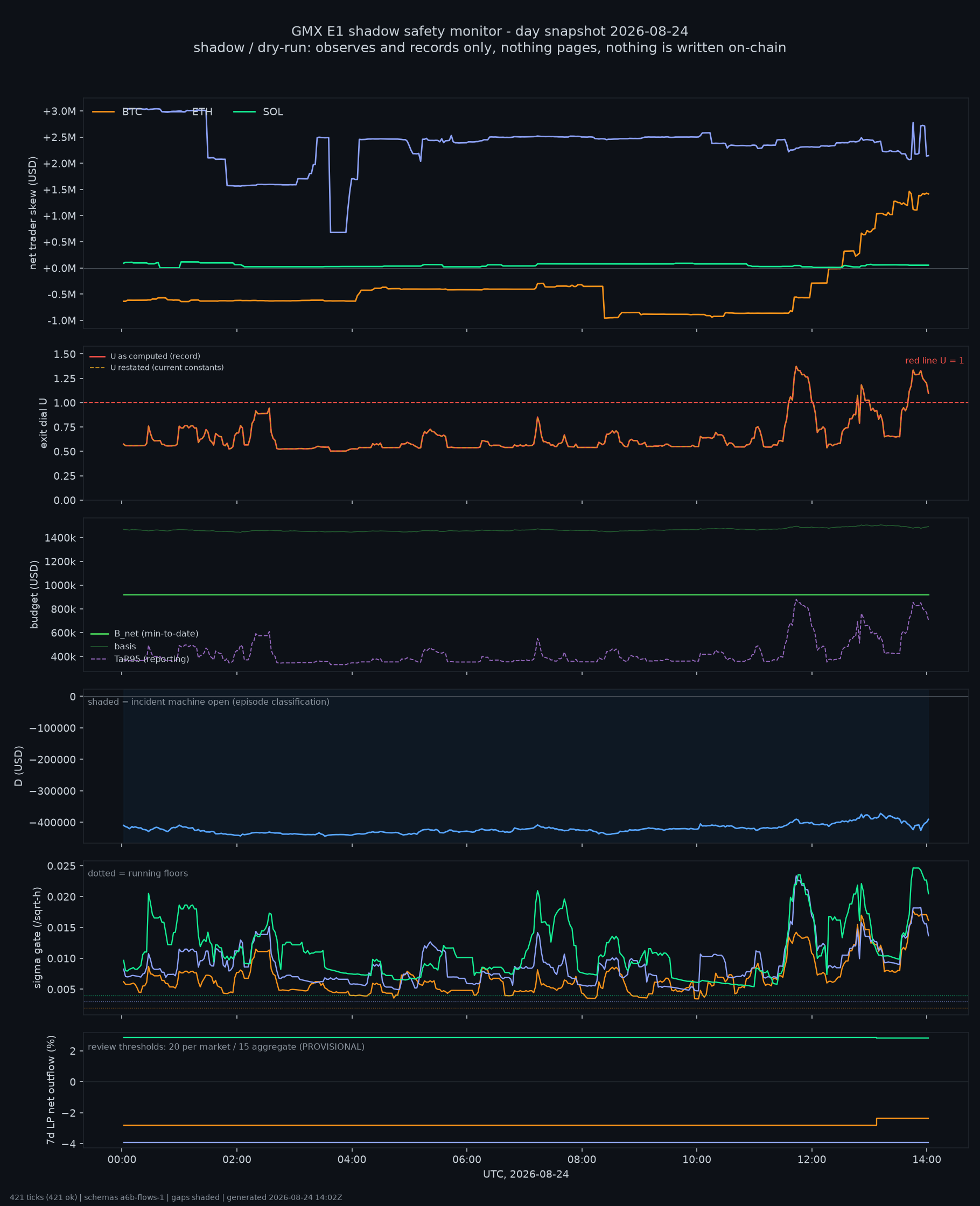Click the 'B_net (min-to-date)' legend text

(156, 634)
